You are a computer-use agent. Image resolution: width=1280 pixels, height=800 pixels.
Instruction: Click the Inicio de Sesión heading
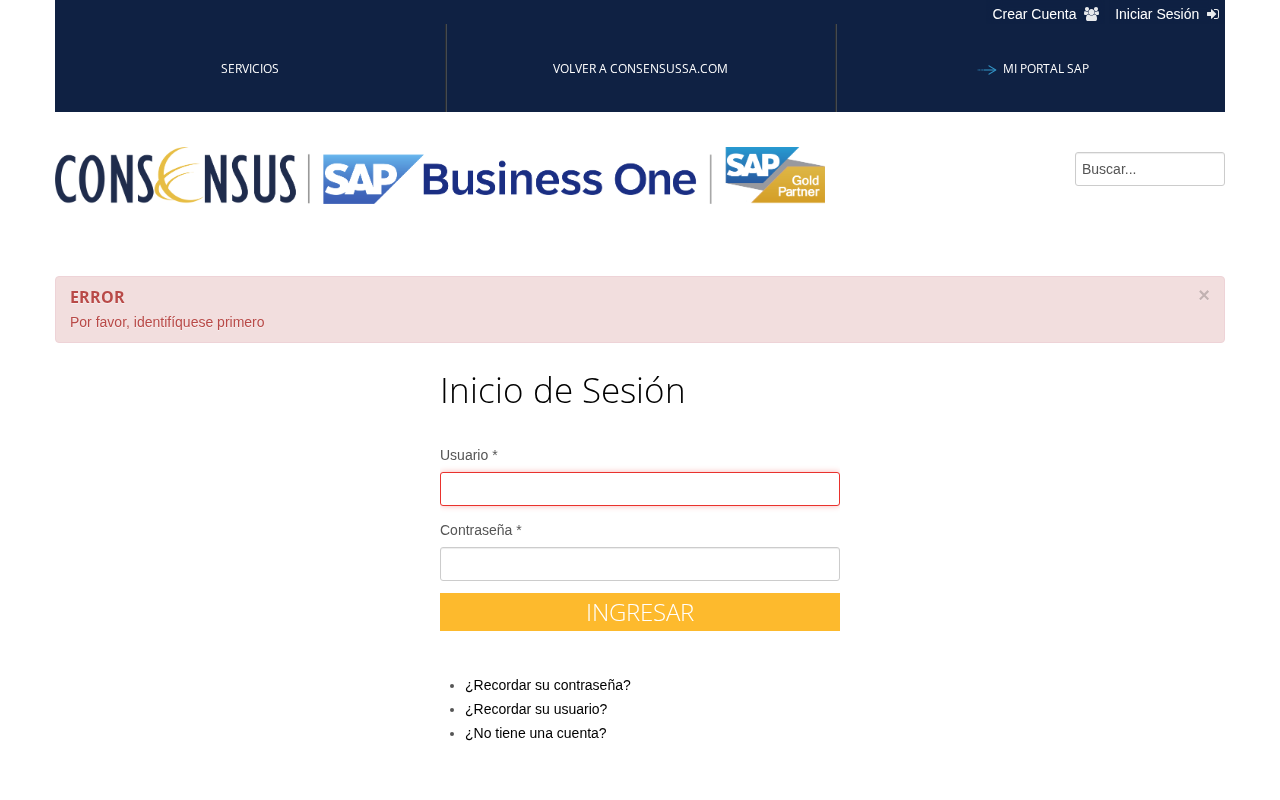[x=563, y=390]
